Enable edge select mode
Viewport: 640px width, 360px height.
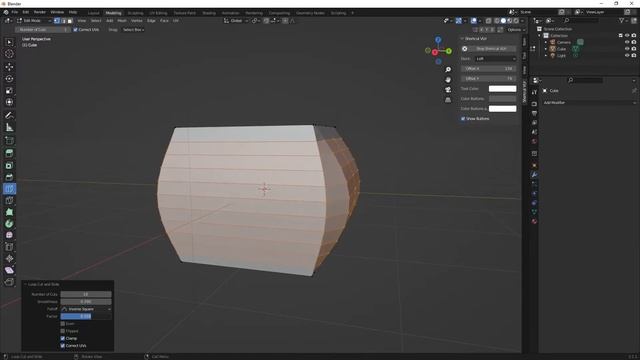[63, 21]
